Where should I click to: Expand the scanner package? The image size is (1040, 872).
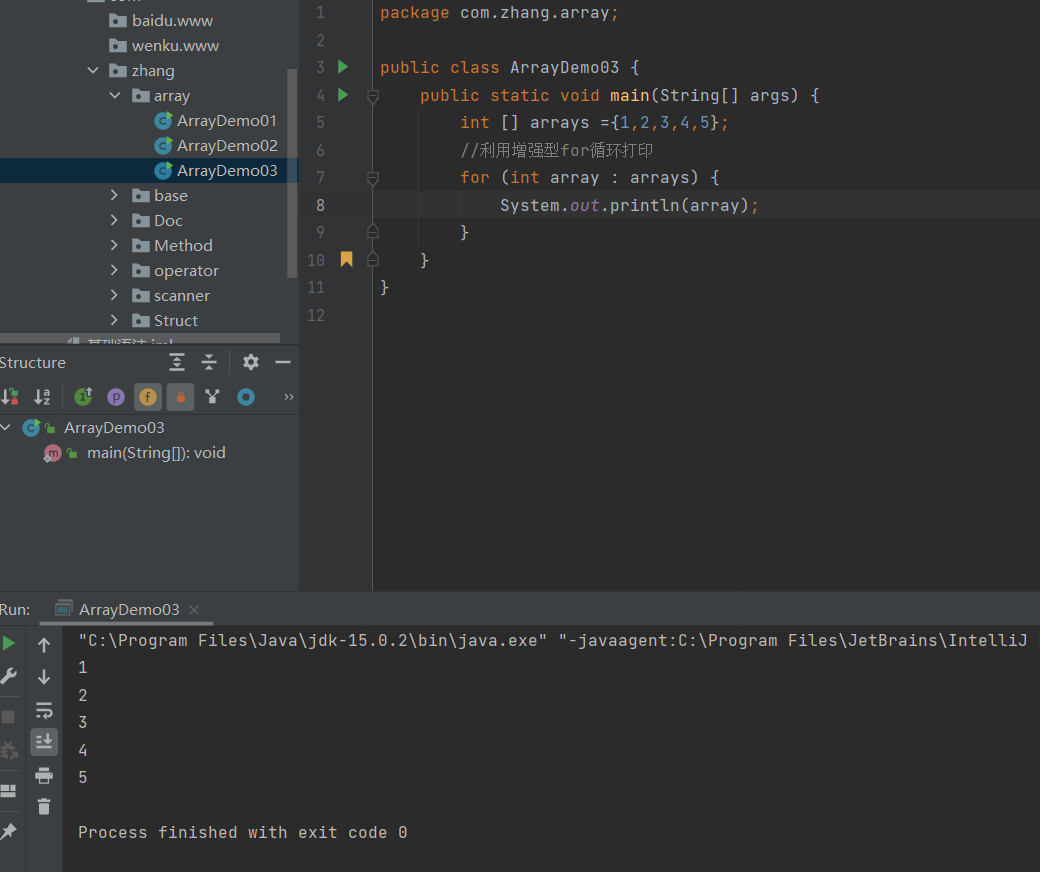(114, 295)
